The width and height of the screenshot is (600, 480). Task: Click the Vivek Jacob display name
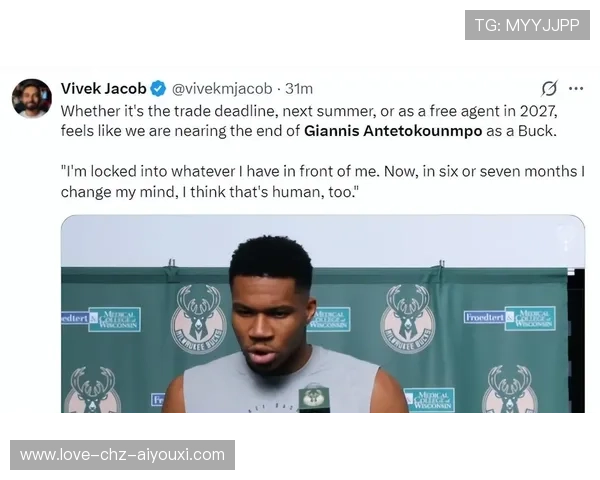click(x=103, y=89)
